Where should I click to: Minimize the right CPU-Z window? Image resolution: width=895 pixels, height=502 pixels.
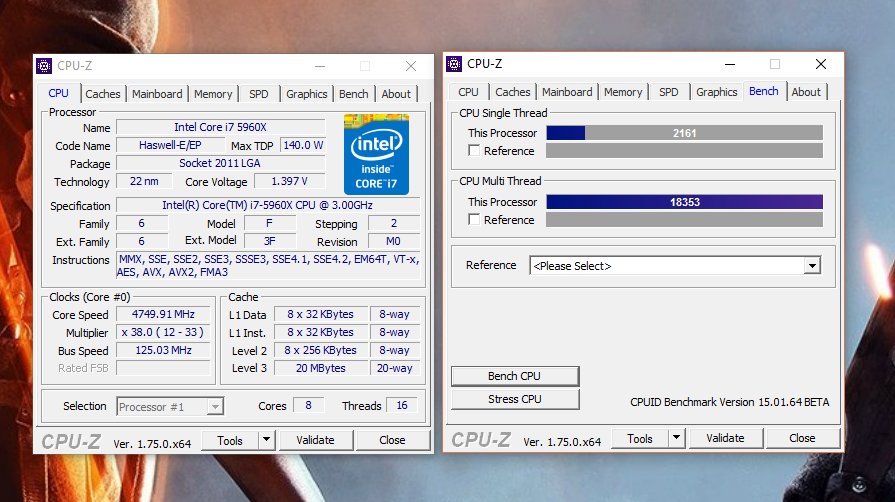[730, 64]
